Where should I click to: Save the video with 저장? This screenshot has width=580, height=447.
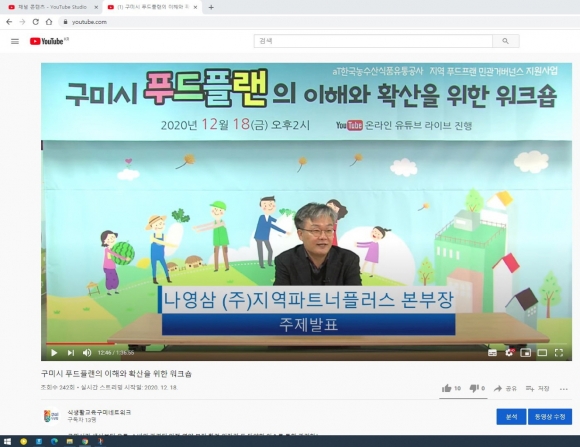pos(537,388)
